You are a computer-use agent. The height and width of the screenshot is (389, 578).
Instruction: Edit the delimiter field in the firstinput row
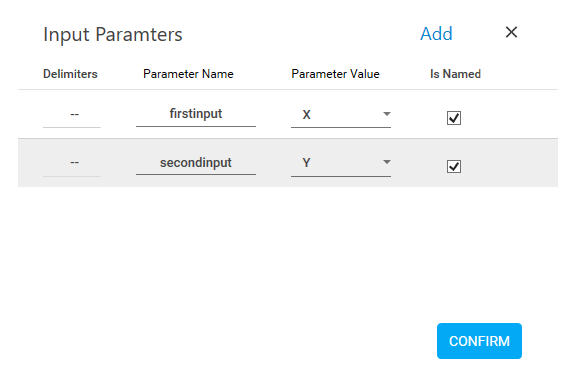pos(72,115)
